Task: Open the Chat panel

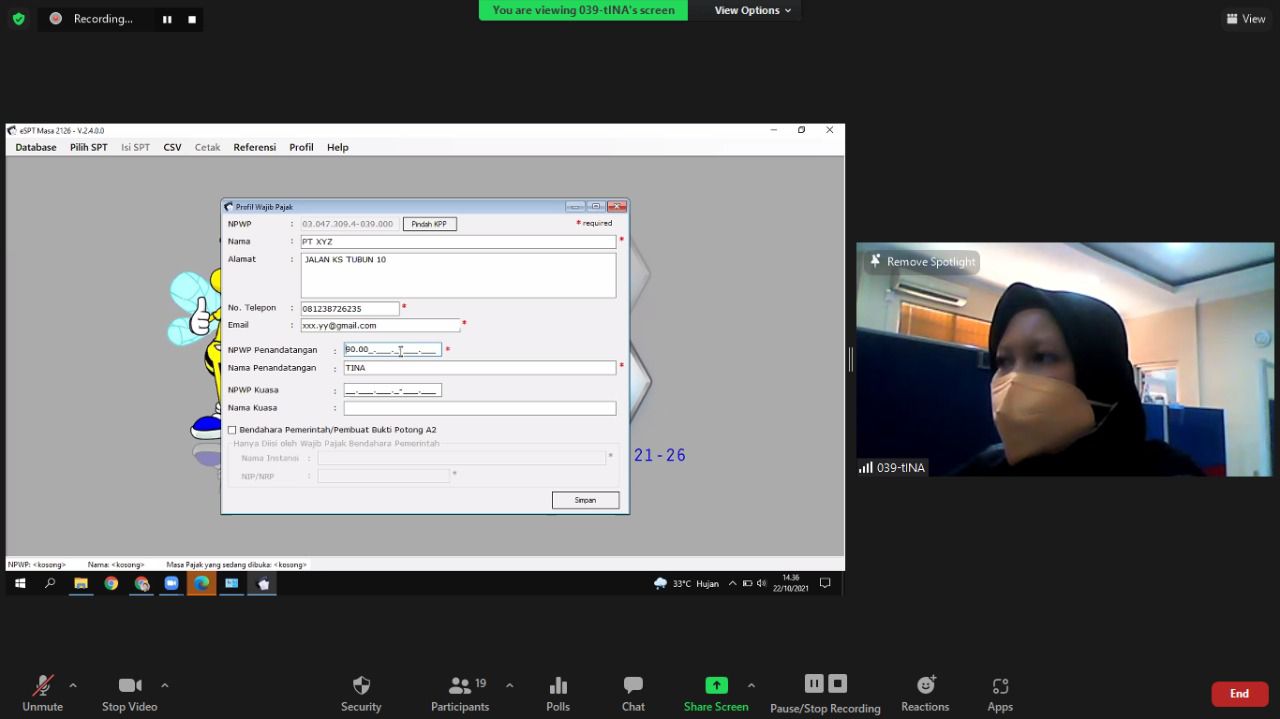Action: click(x=633, y=686)
